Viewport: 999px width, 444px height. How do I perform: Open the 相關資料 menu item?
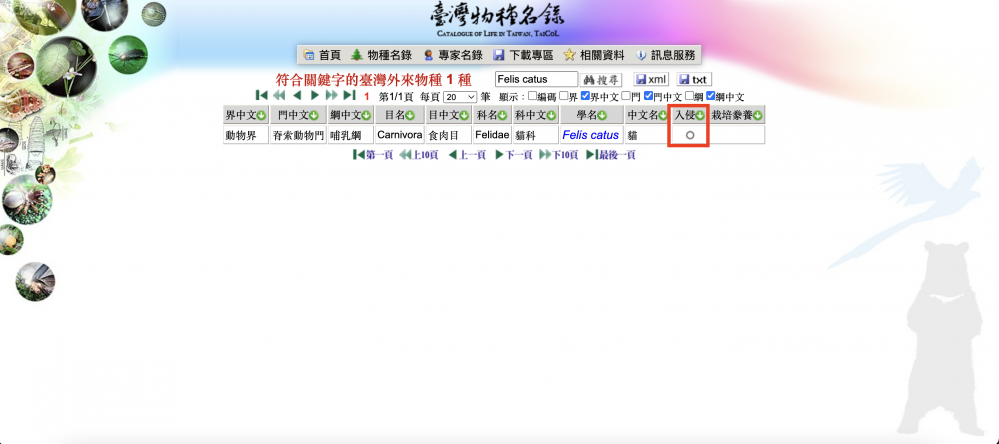coord(594,55)
